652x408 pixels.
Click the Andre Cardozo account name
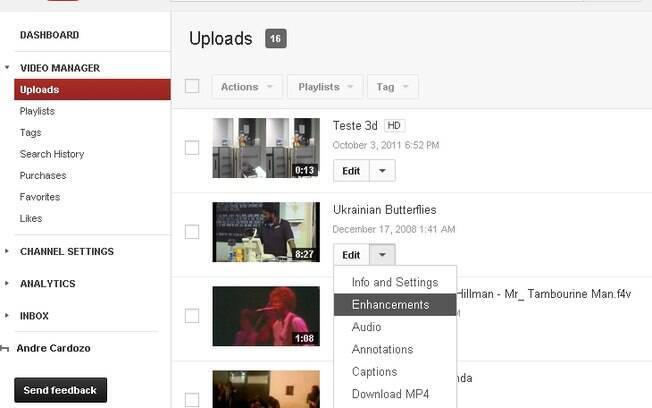click(53, 348)
